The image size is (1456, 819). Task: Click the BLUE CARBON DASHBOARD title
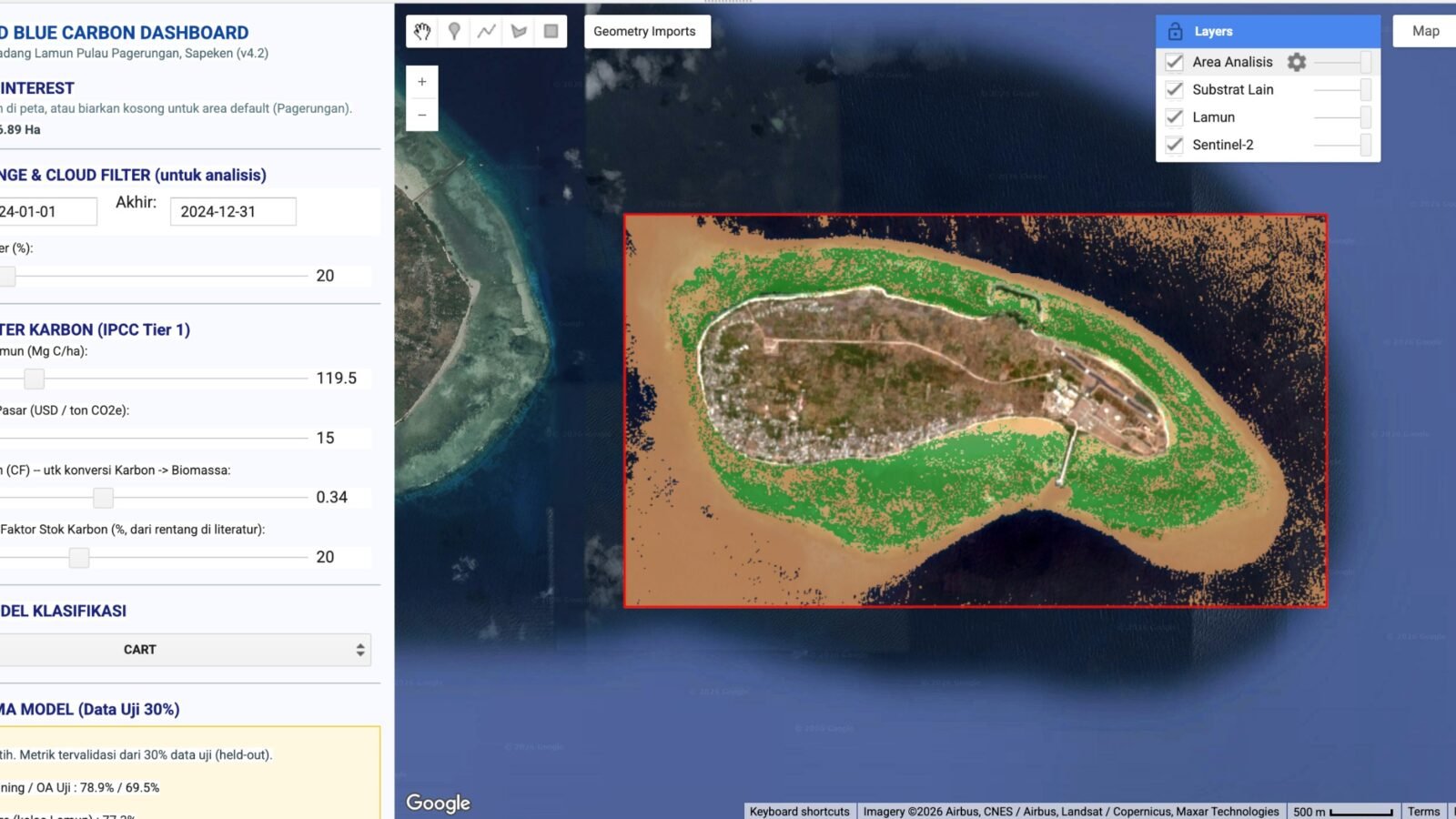click(125, 33)
